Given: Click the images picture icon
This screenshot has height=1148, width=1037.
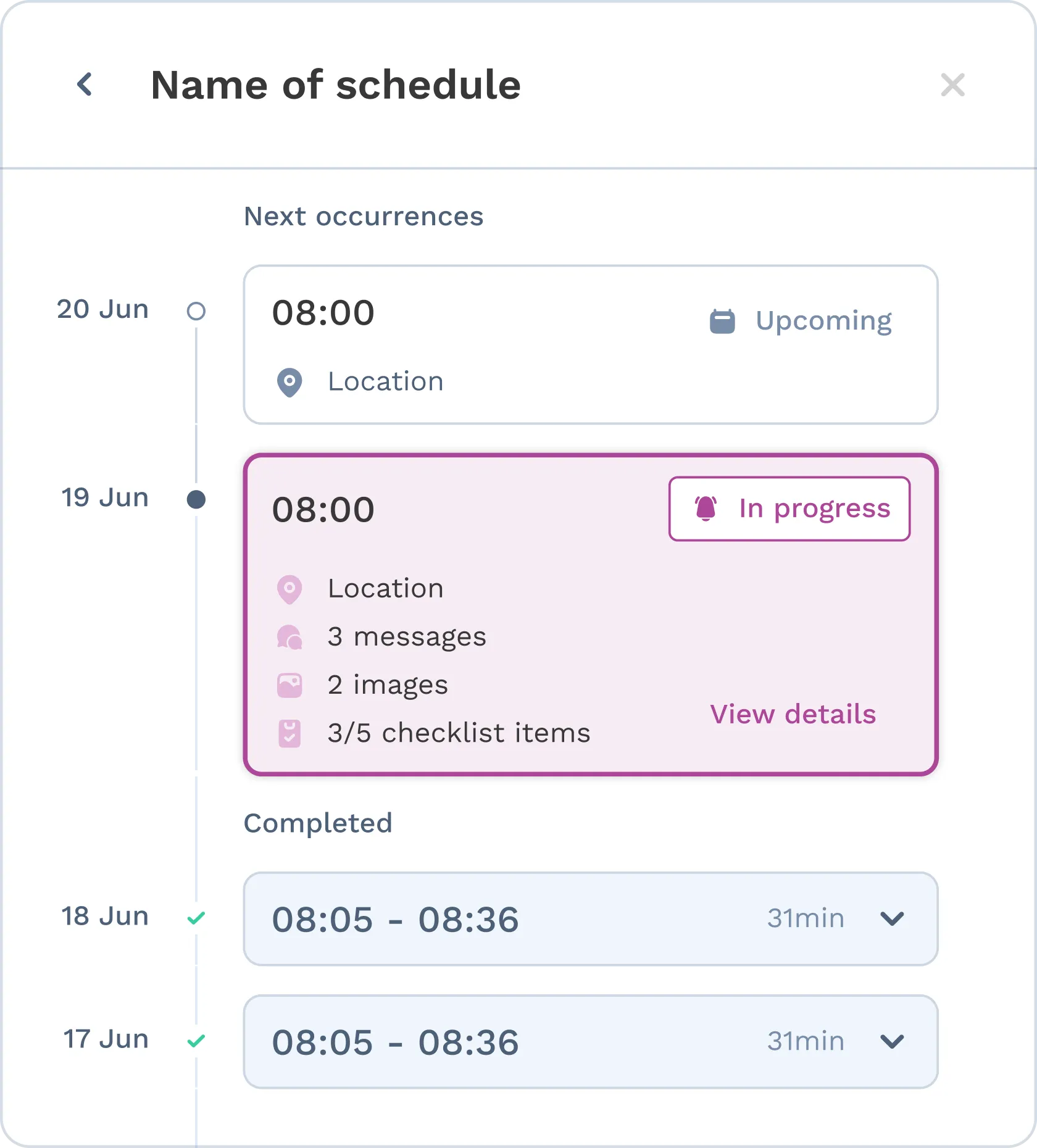Looking at the screenshot, I should 289,685.
